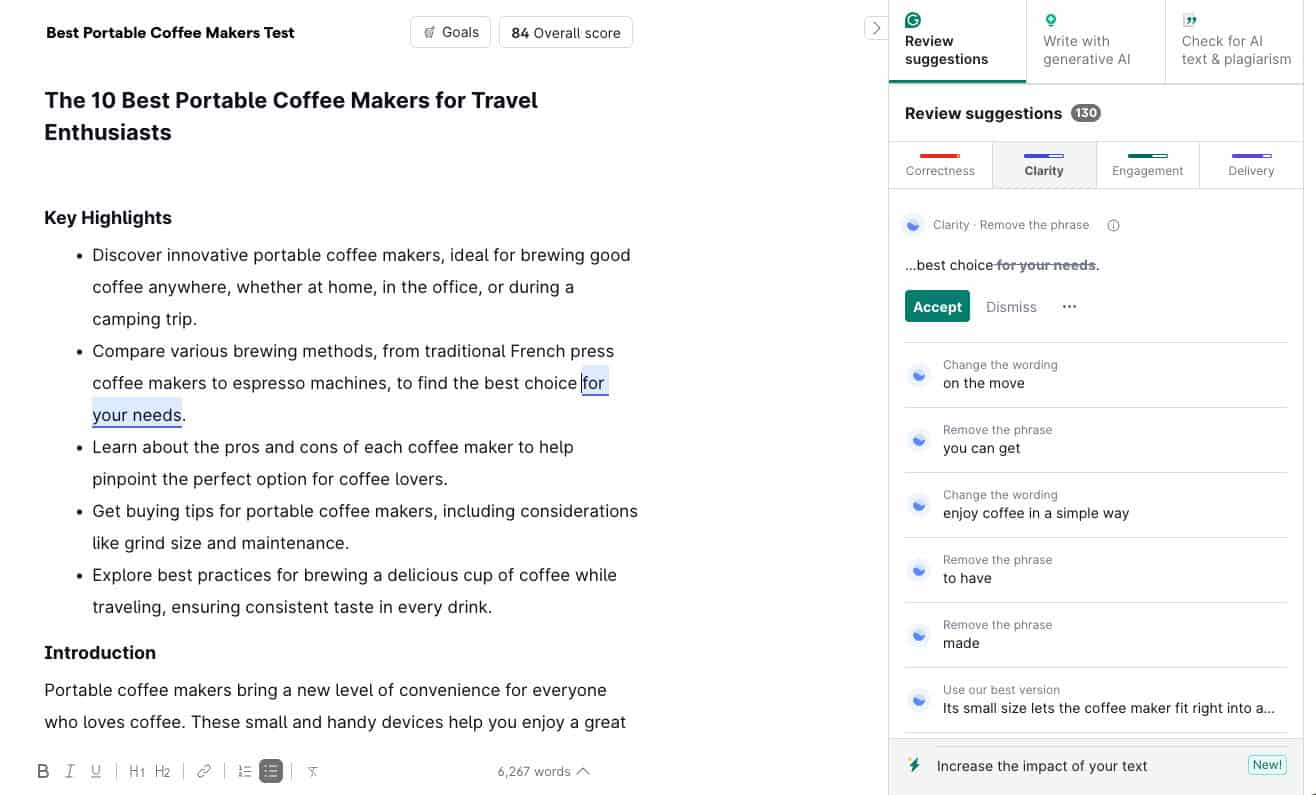1316x795 pixels.
Task: Toggle bold formatting in bottom toolbar
Action: click(x=43, y=771)
